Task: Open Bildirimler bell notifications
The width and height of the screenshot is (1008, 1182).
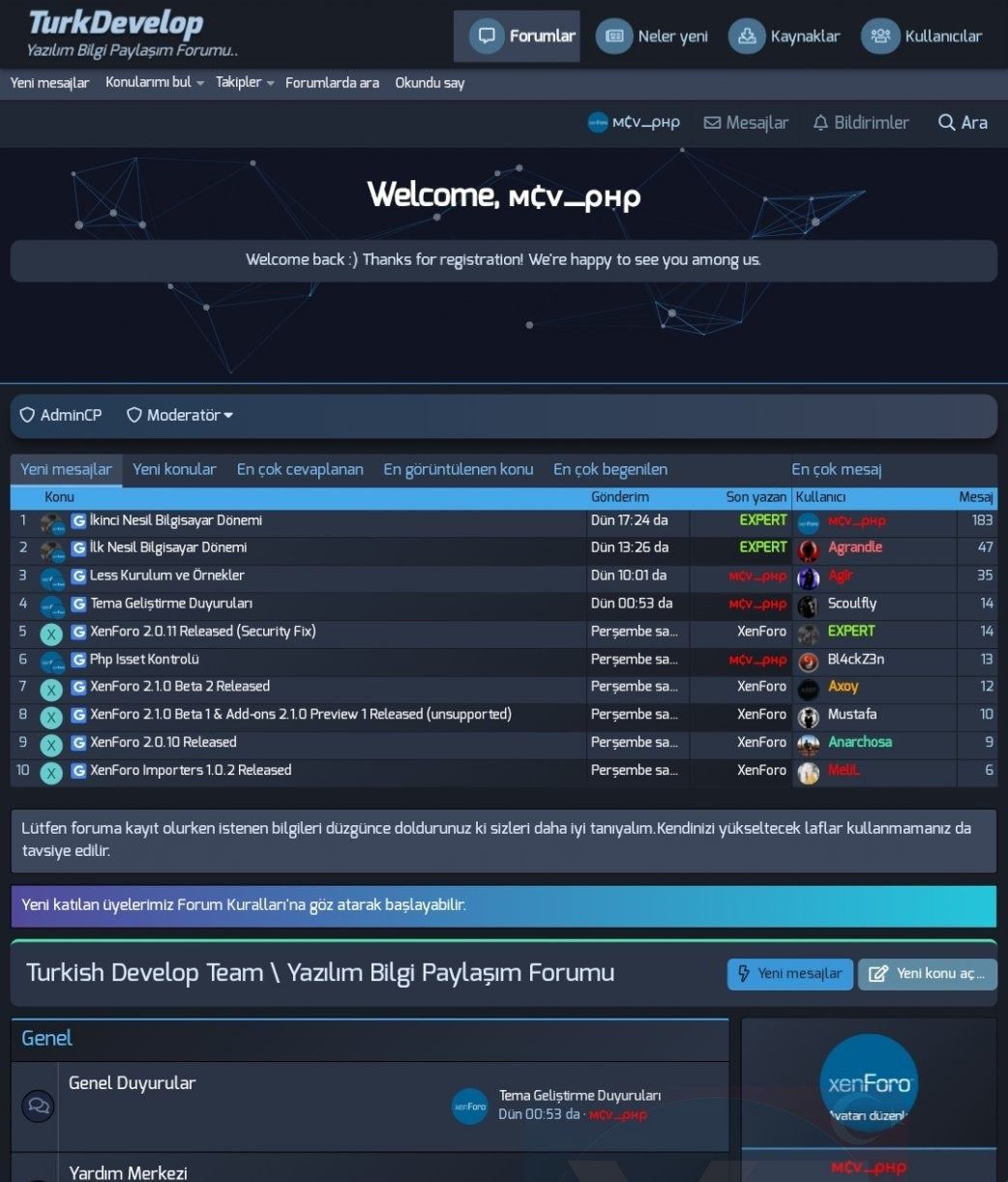Action: [820, 123]
